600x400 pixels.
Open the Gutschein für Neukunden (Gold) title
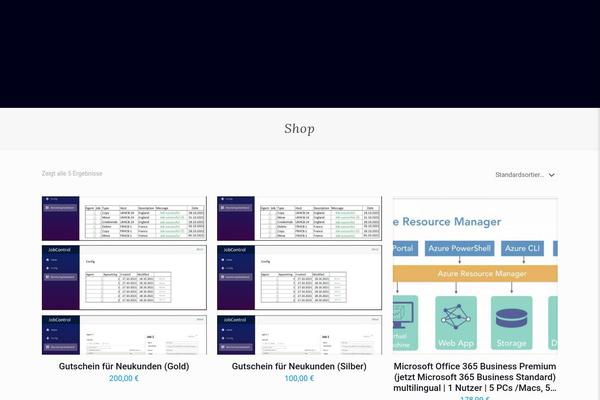(x=124, y=366)
